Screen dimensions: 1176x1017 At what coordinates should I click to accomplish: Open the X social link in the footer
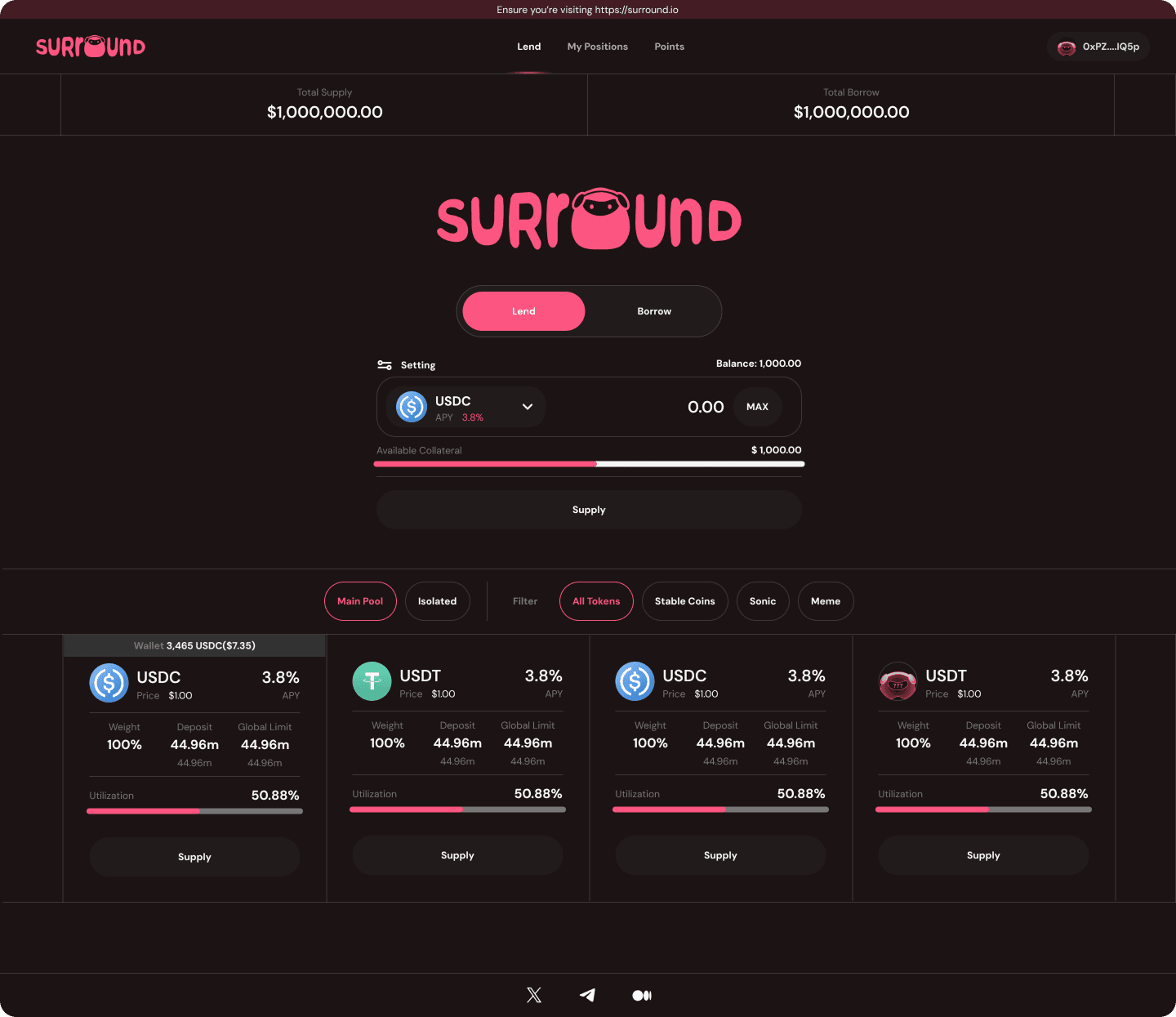coord(533,995)
